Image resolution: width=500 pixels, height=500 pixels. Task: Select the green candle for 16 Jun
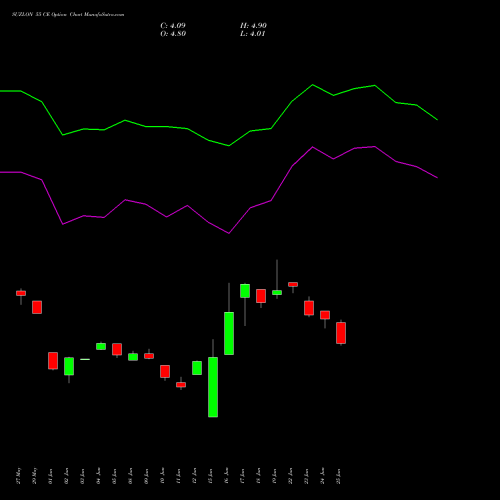tap(229, 333)
